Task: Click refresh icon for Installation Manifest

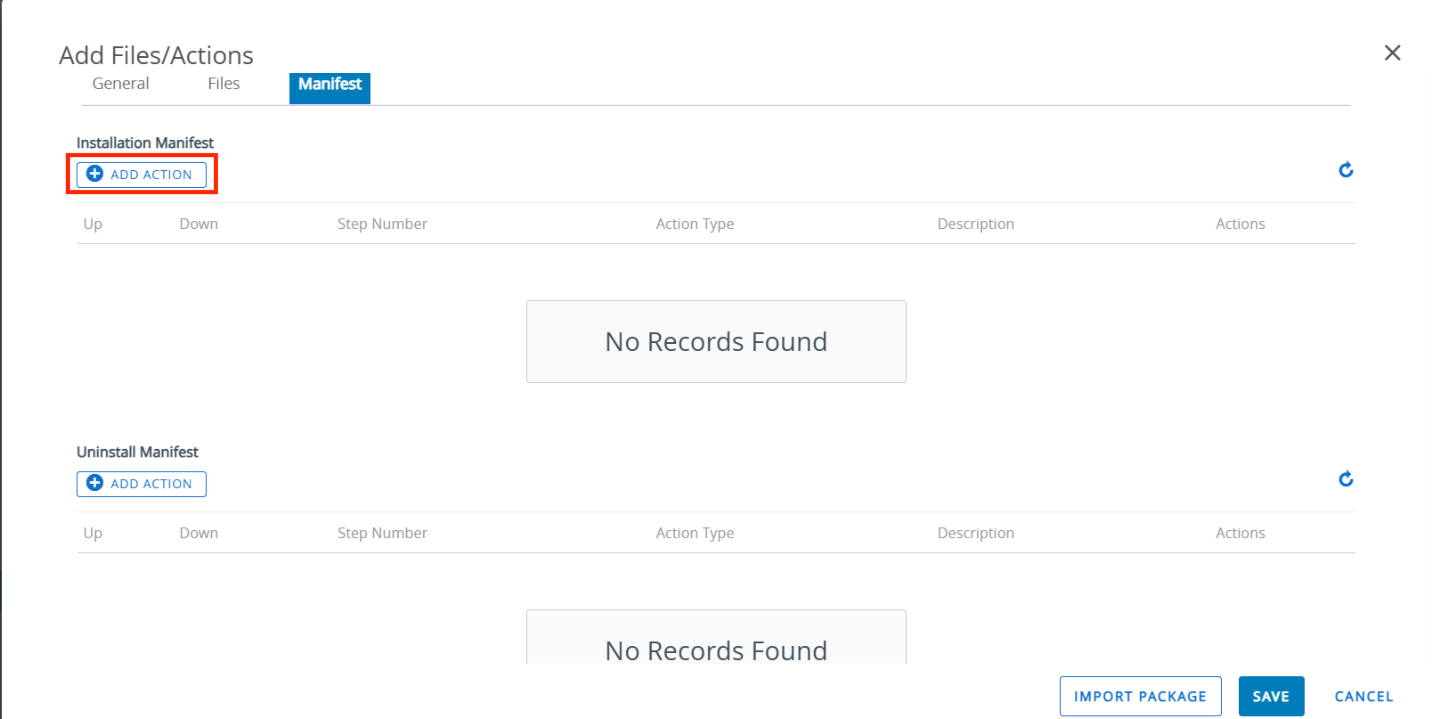Action: pyautogui.click(x=1346, y=170)
